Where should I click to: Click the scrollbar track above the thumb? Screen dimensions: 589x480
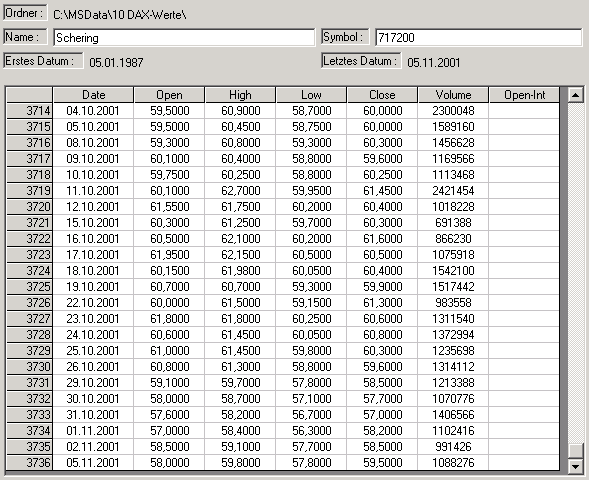(575, 273)
